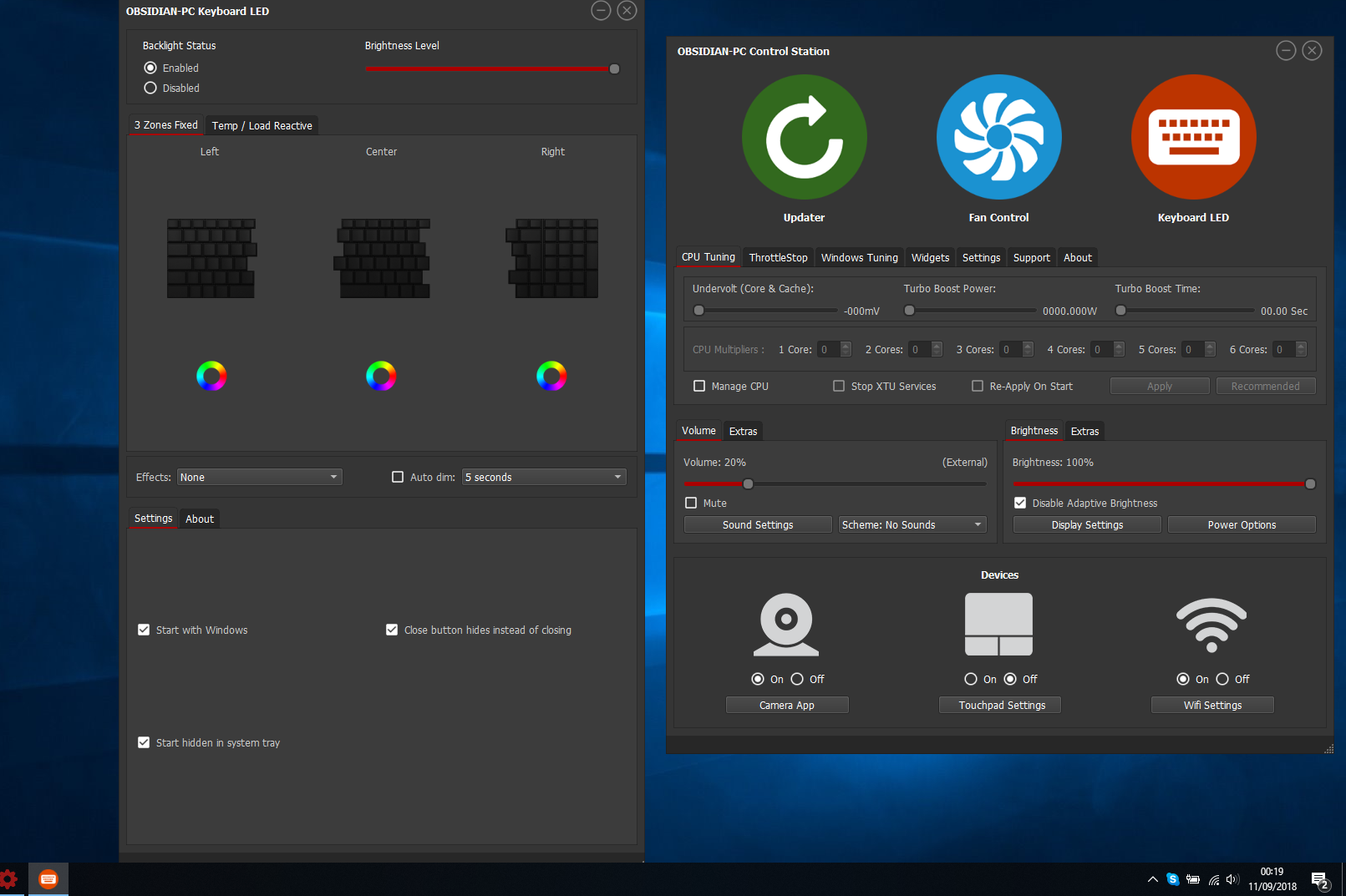1346x896 pixels.
Task: Open Touchpad Settings button
Action: pyautogui.click(x=1000, y=705)
